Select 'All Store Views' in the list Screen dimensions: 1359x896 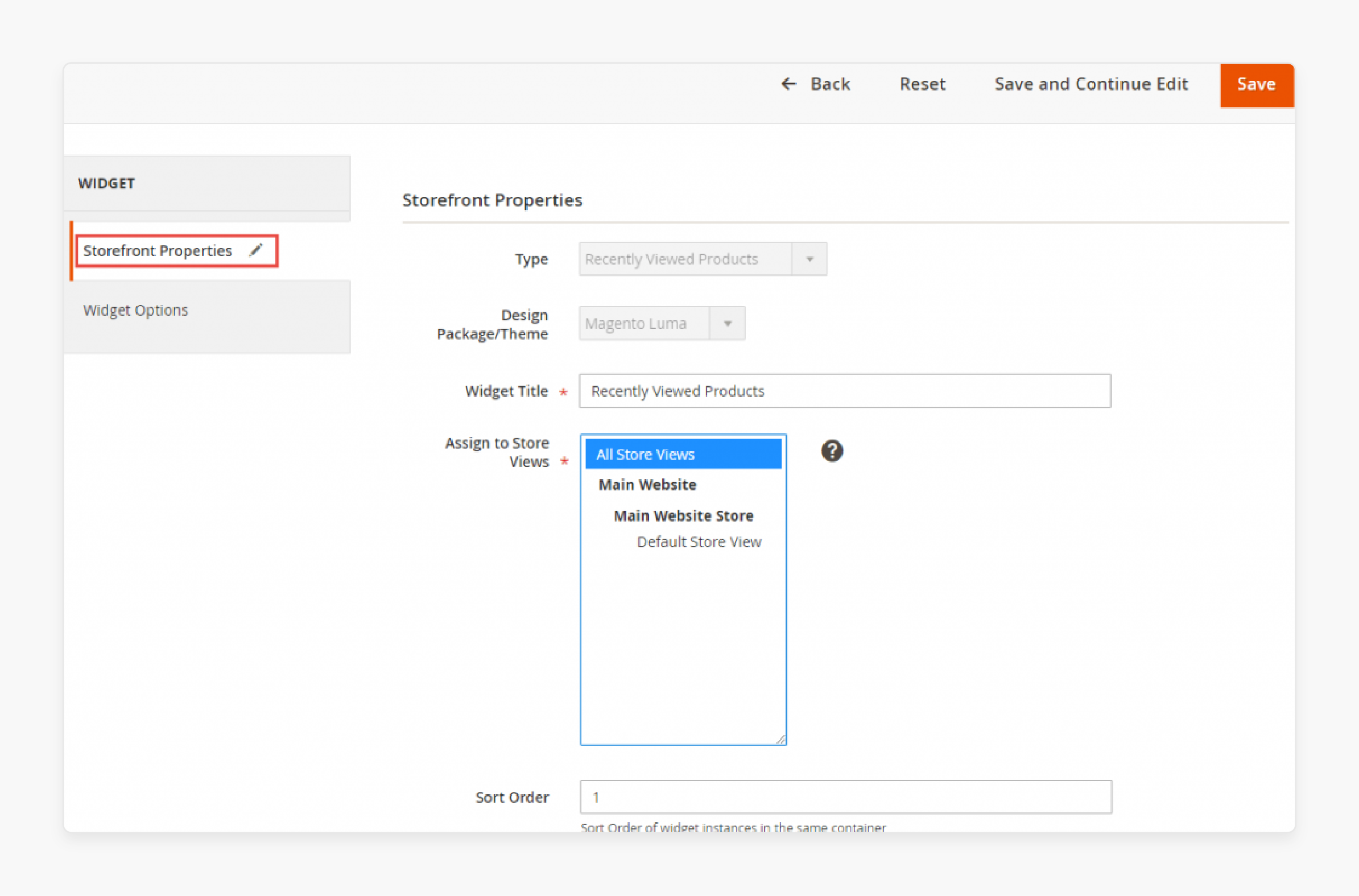(684, 453)
